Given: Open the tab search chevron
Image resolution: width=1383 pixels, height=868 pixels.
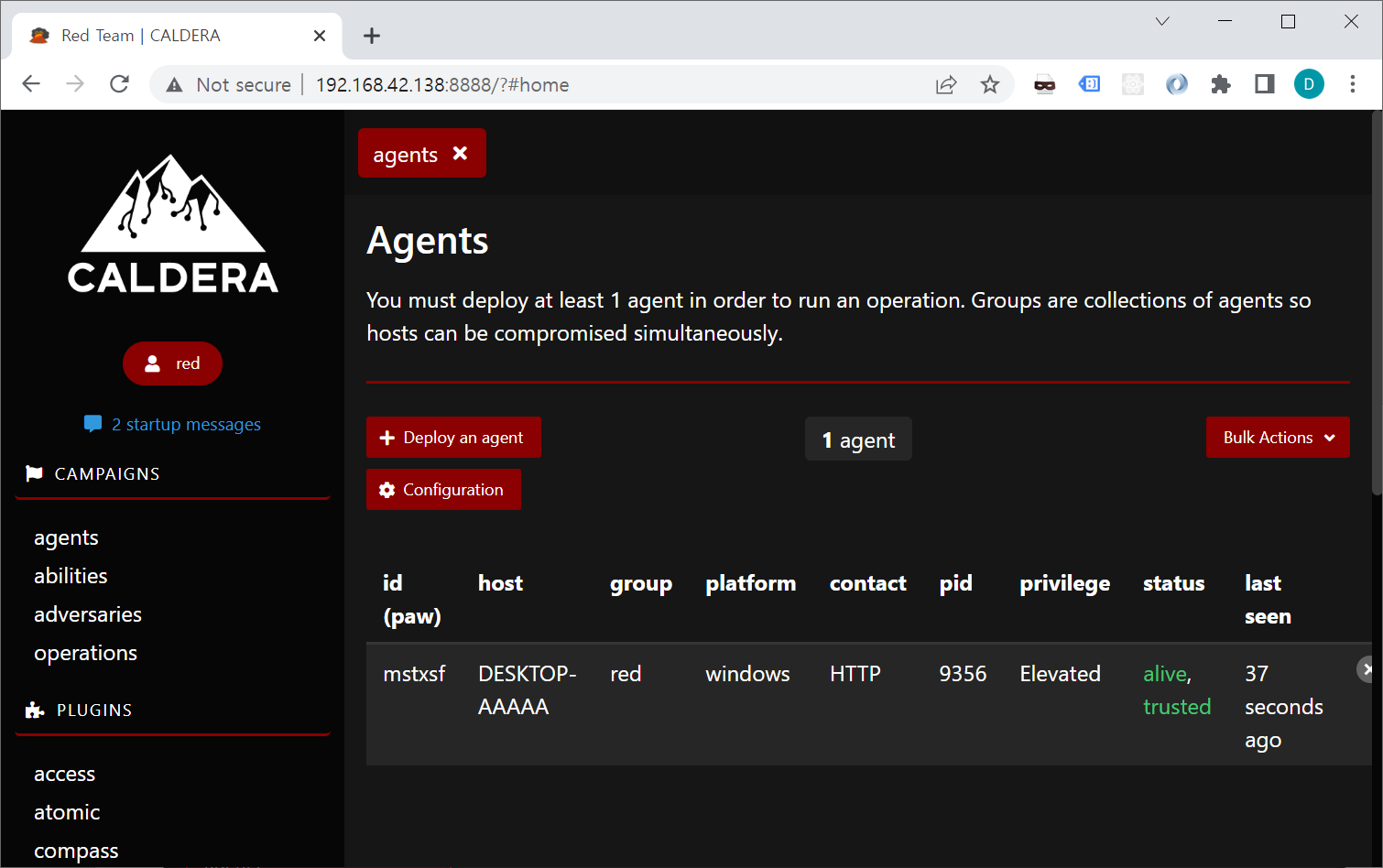Looking at the screenshot, I should [x=1162, y=21].
